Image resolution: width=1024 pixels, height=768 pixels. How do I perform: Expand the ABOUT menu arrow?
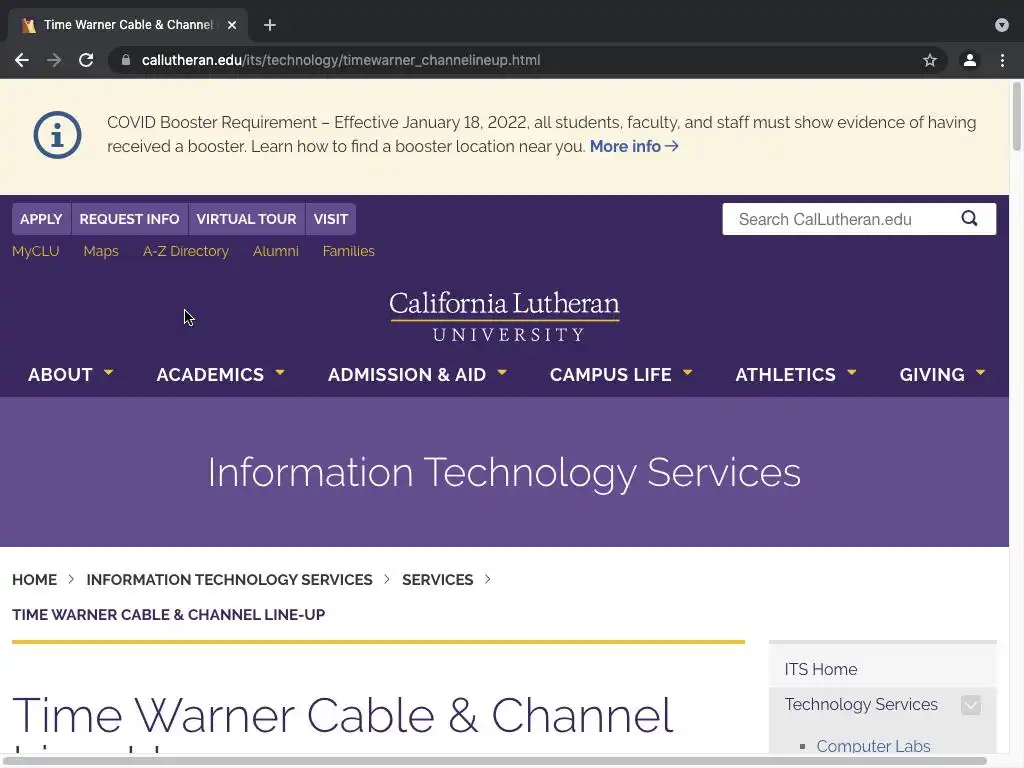pos(108,372)
